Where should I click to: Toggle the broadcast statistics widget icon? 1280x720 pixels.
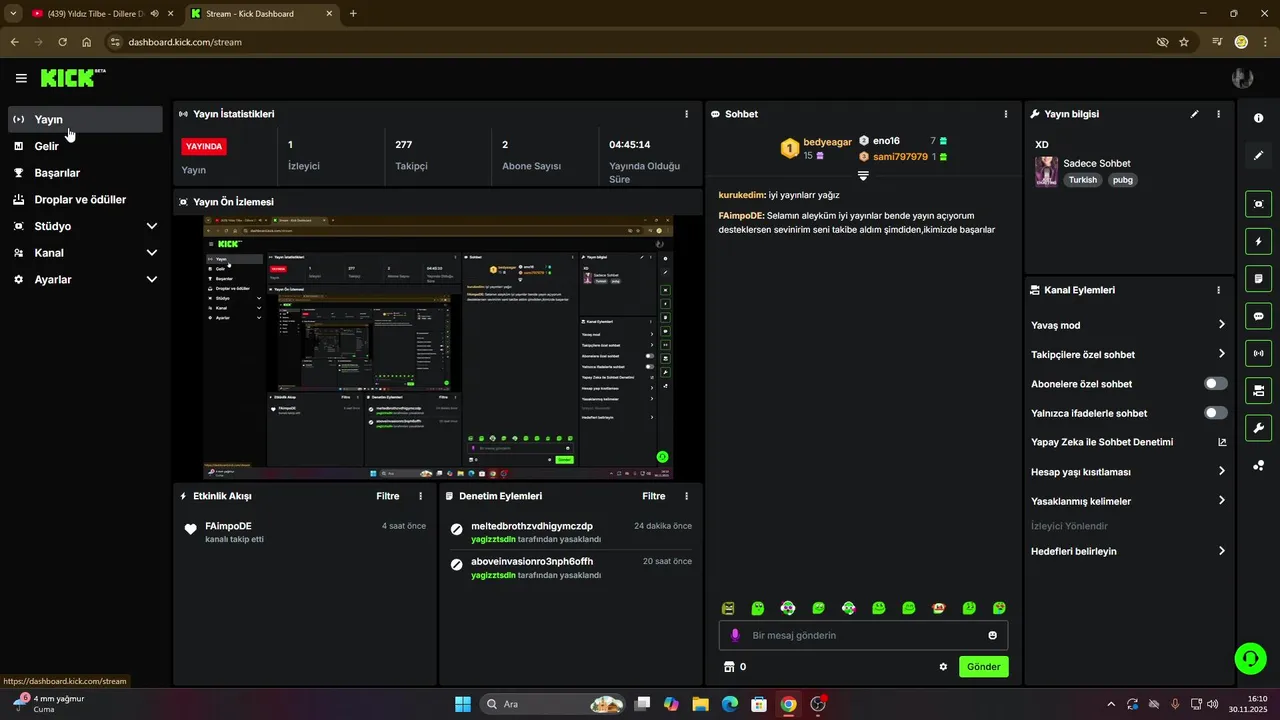tap(1258, 353)
